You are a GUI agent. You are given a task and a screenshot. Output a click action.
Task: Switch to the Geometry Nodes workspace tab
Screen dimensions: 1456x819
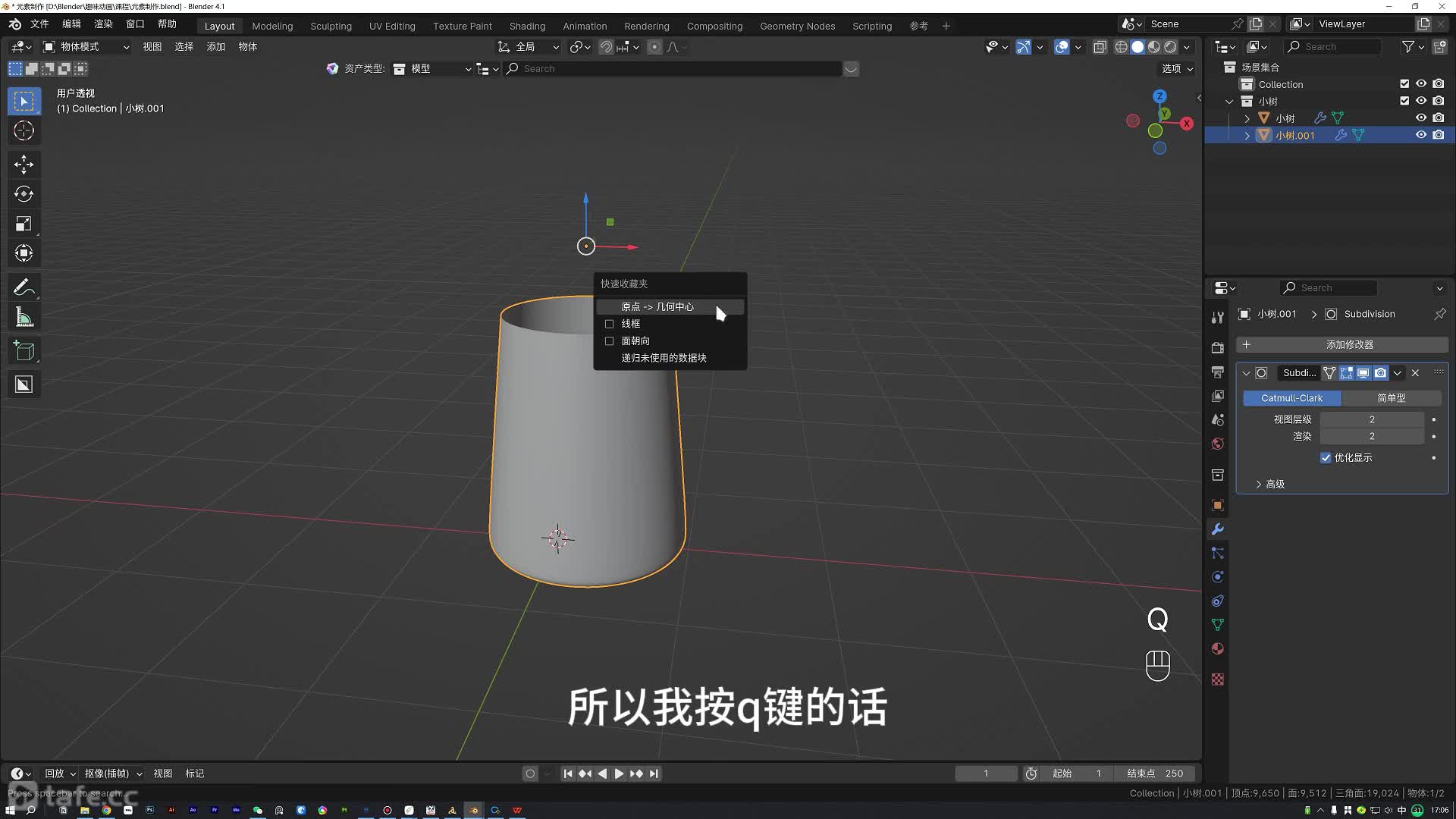click(x=797, y=26)
